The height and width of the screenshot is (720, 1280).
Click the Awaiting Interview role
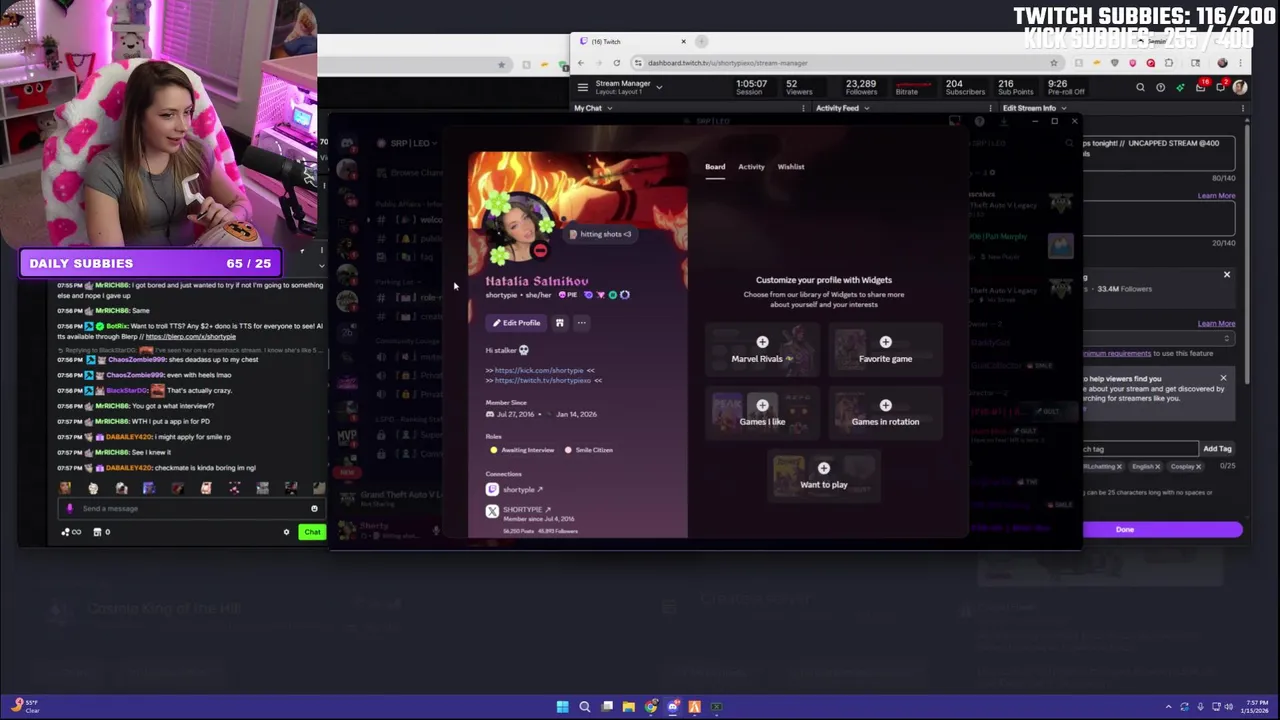coord(522,450)
